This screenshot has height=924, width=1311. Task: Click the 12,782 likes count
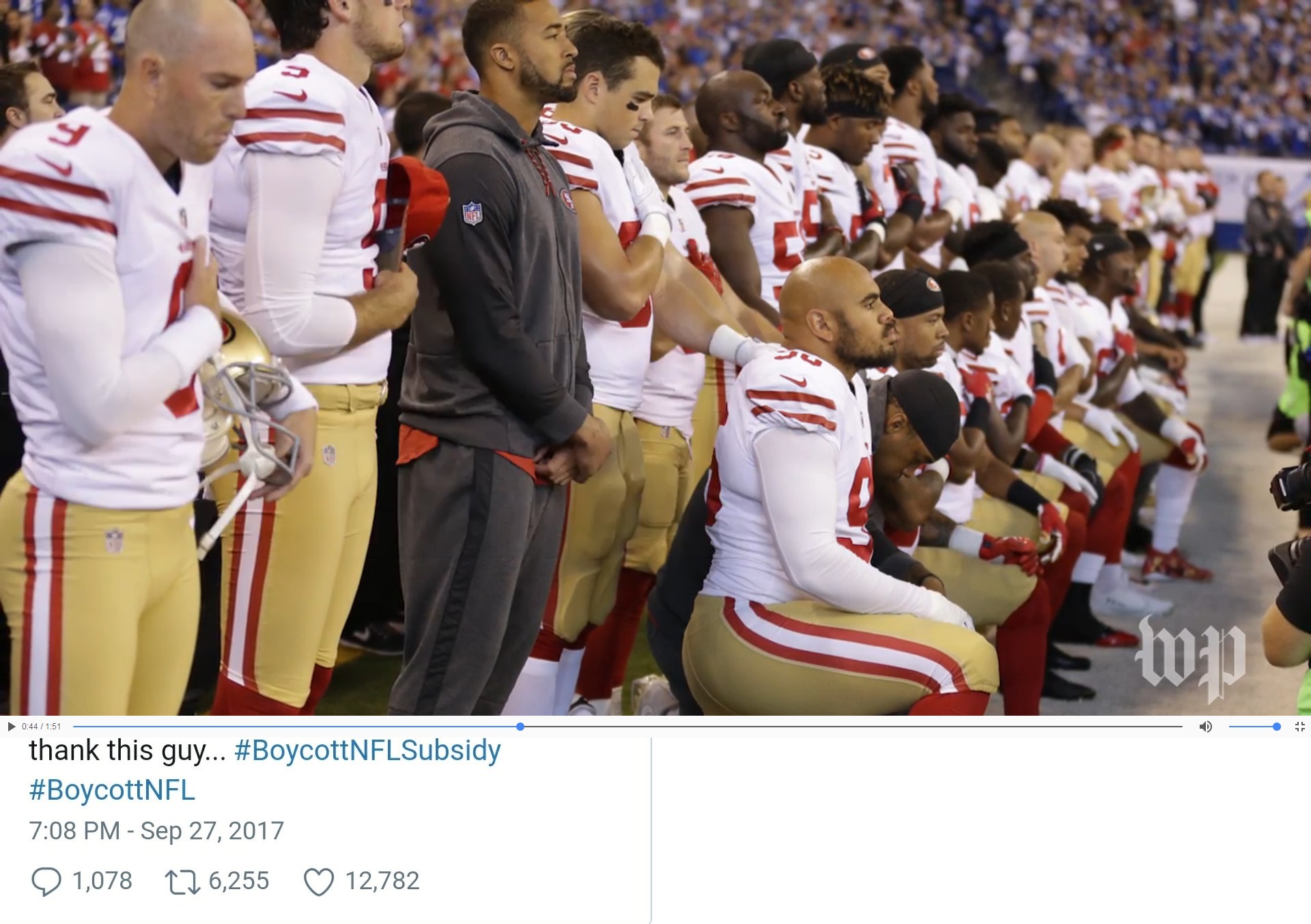pos(382,881)
